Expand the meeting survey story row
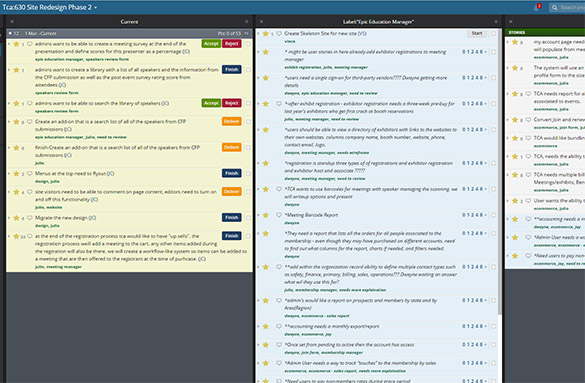 click(9, 44)
